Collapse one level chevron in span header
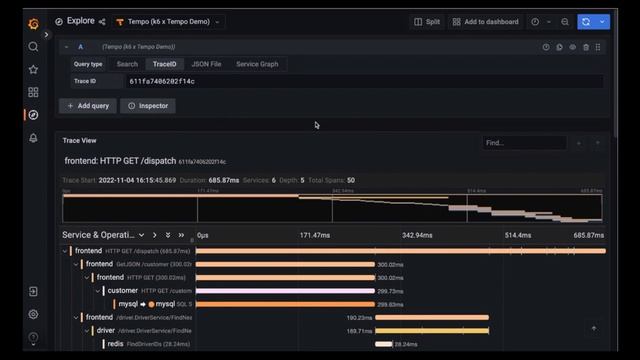This screenshot has width=640, height=360. [x=141, y=235]
